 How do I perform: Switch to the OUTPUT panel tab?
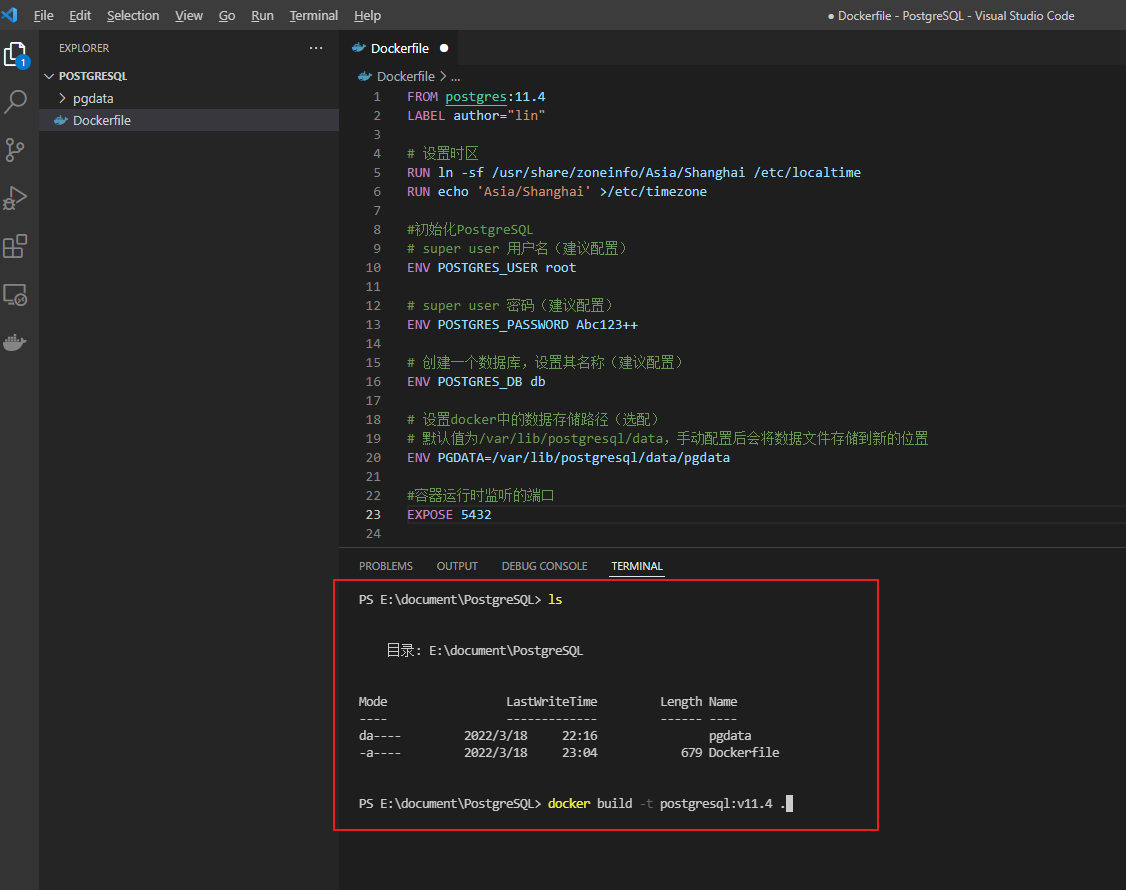click(x=457, y=566)
